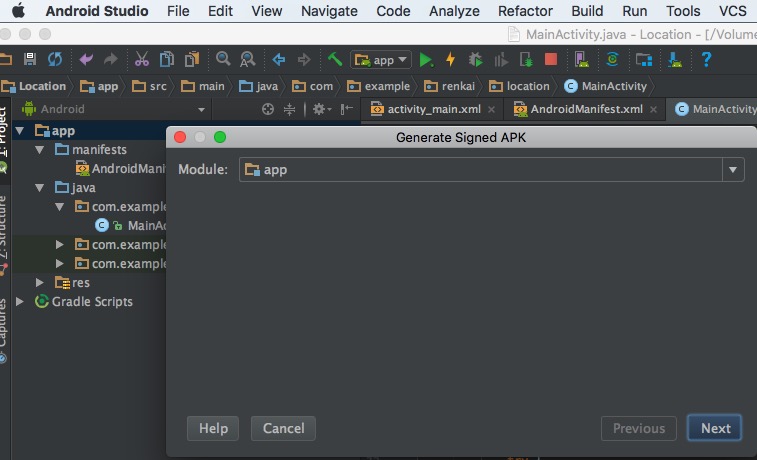Open the Project Structure icon
757x460 pixels.
[644, 59]
